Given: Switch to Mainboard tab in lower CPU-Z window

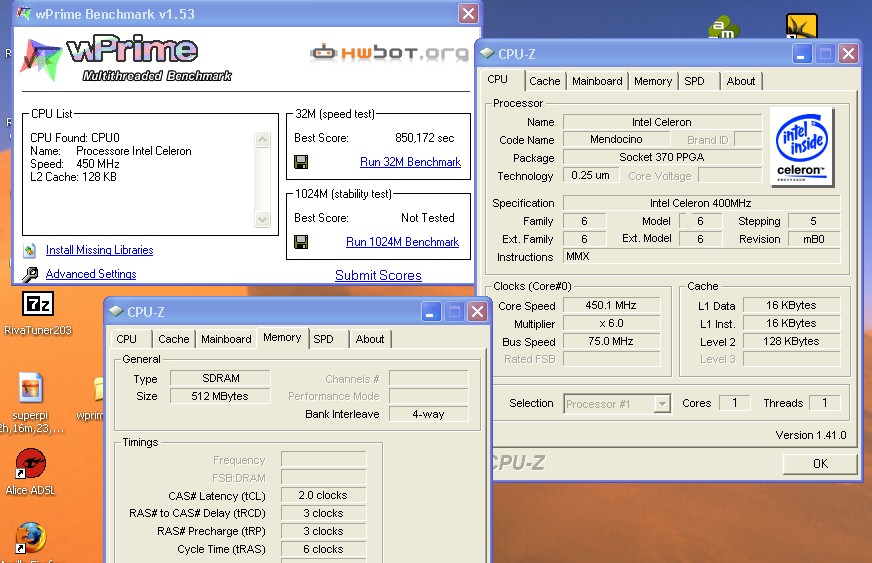Looking at the screenshot, I should coord(226,339).
